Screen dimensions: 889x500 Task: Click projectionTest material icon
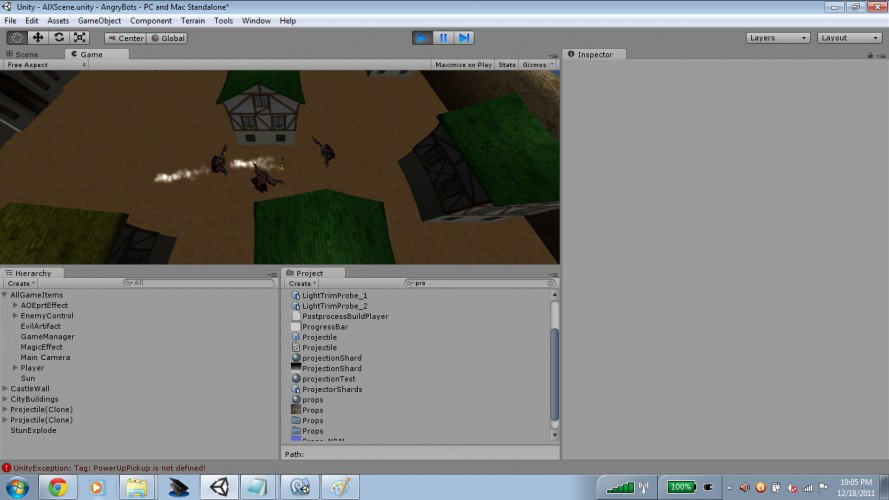point(295,379)
